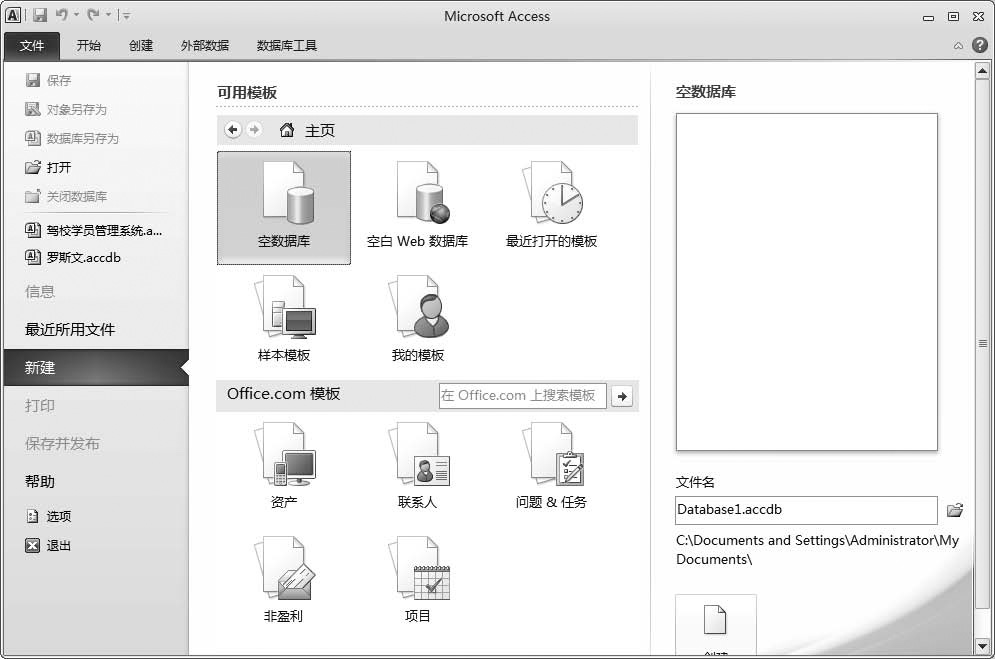This screenshot has height=659, width=995.
Task: Open Customize Quick Access Toolbar dropdown
Action: point(126,15)
